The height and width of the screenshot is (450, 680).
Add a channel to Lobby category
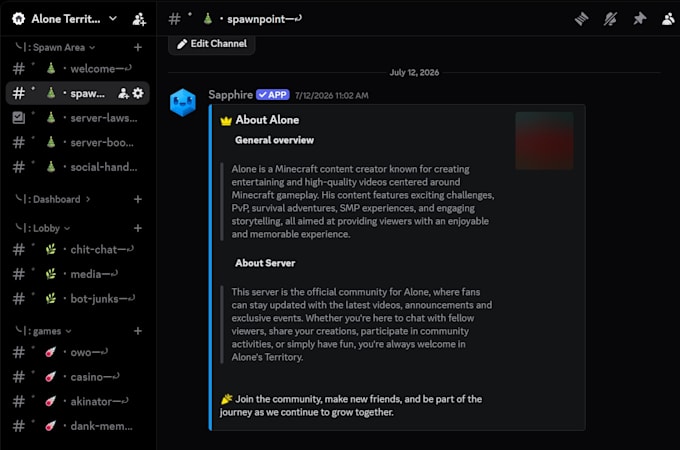coord(138,228)
